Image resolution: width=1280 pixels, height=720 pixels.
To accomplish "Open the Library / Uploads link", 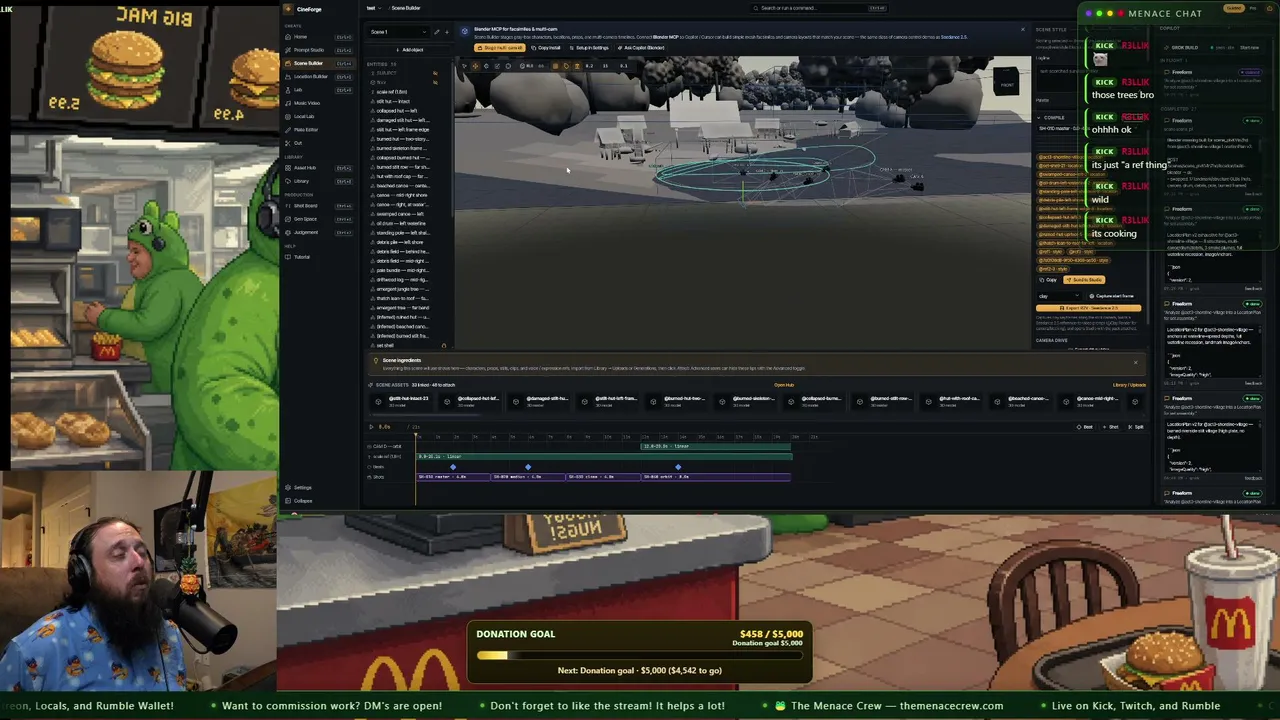I will click(1129, 385).
